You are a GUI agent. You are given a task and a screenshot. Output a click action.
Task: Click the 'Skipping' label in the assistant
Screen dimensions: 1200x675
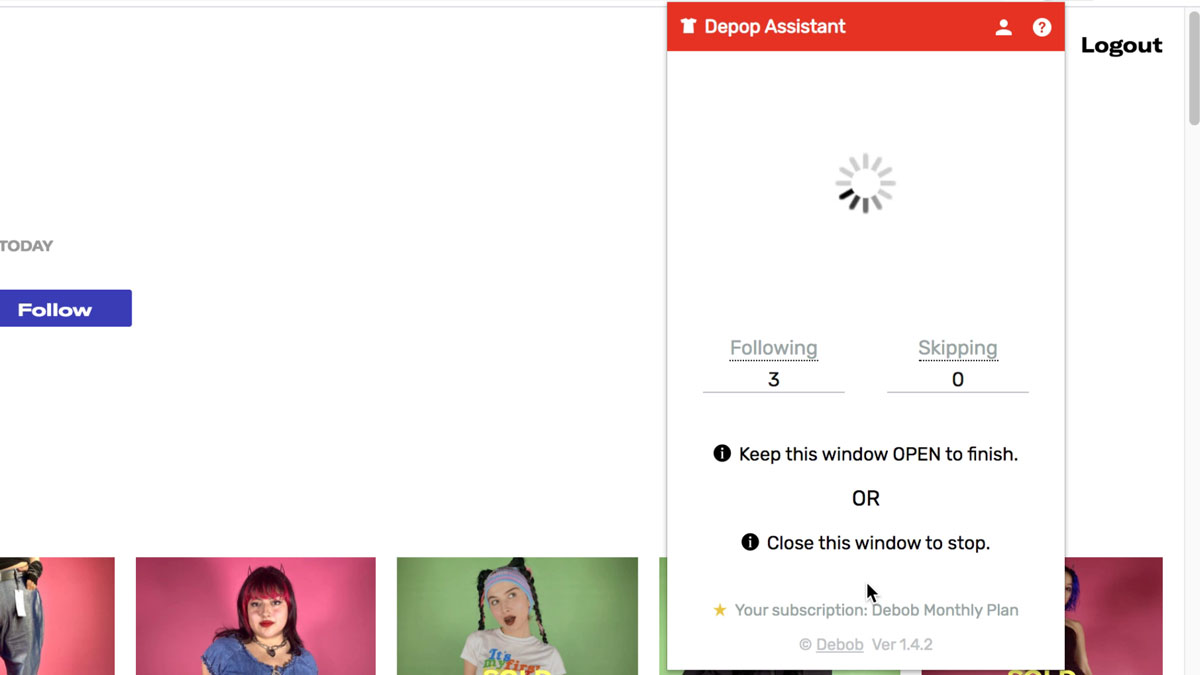click(x=957, y=348)
